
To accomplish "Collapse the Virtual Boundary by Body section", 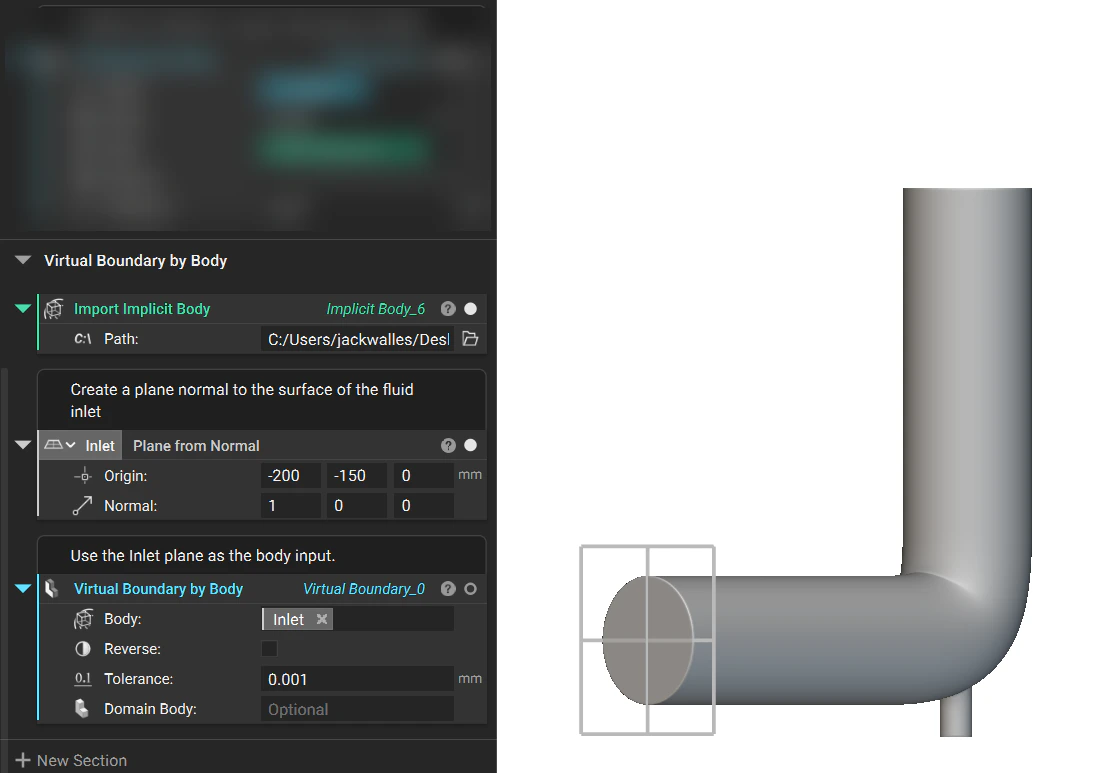I will pos(22,260).
